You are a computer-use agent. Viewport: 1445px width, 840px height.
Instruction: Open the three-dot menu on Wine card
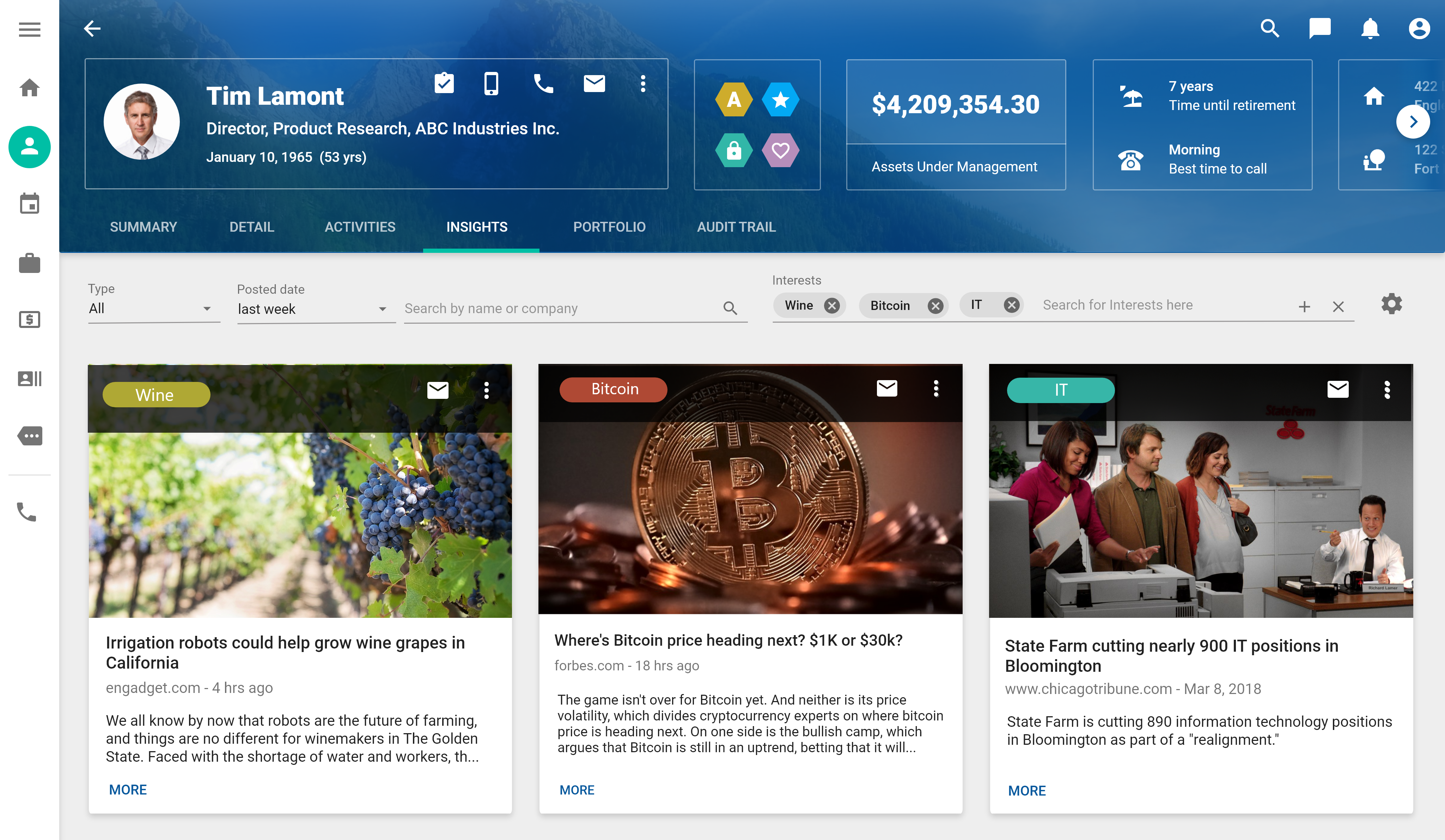tap(486, 390)
